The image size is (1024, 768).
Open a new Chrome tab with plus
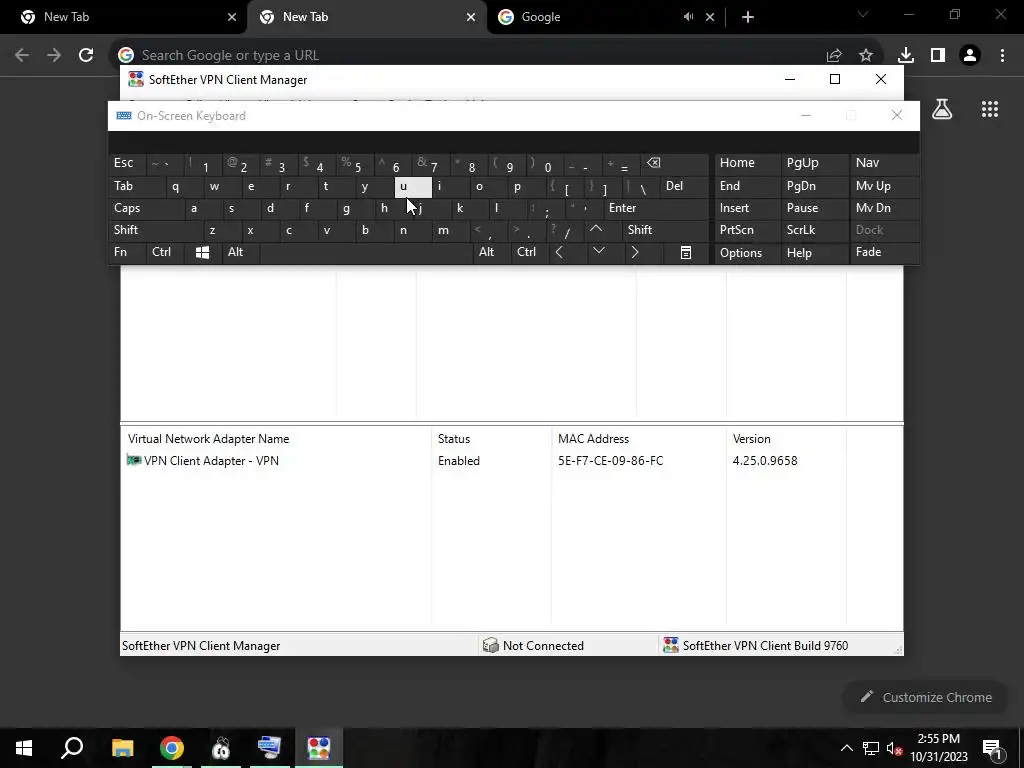(x=748, y=17)
